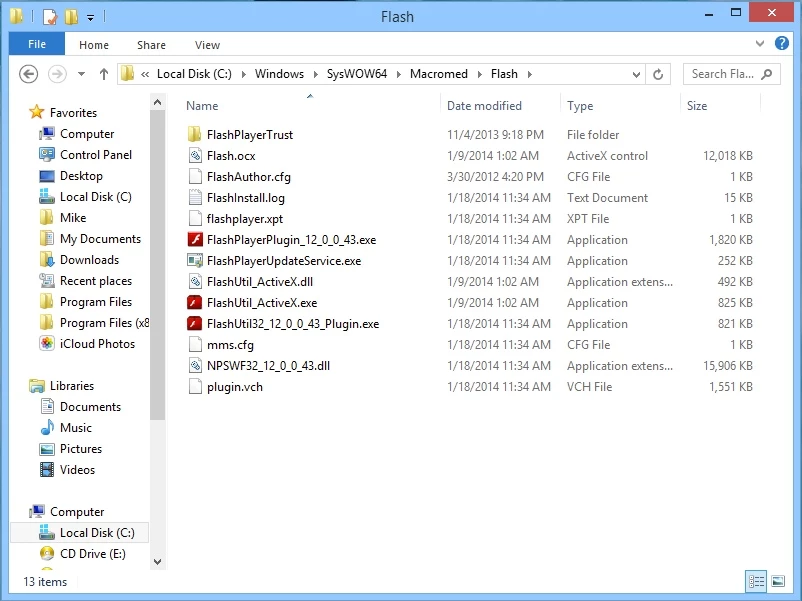This screenshot has height=601, width=802.
Task: Open Pictures library in sidebar
Action: [81, 449]
